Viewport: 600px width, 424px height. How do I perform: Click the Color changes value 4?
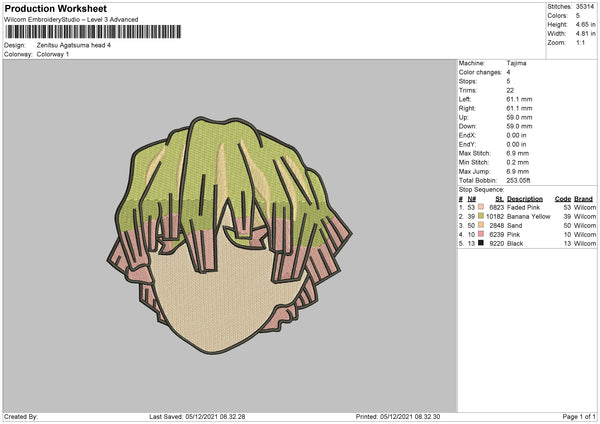[508, 72]
